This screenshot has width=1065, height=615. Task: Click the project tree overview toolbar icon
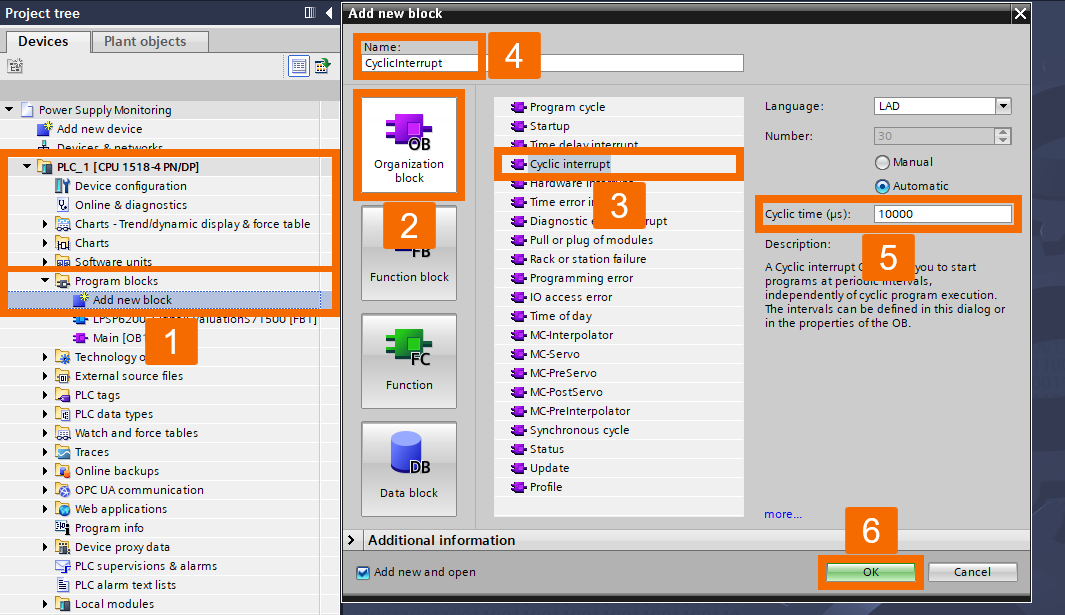pyautogui.click(x=323, y=66)
